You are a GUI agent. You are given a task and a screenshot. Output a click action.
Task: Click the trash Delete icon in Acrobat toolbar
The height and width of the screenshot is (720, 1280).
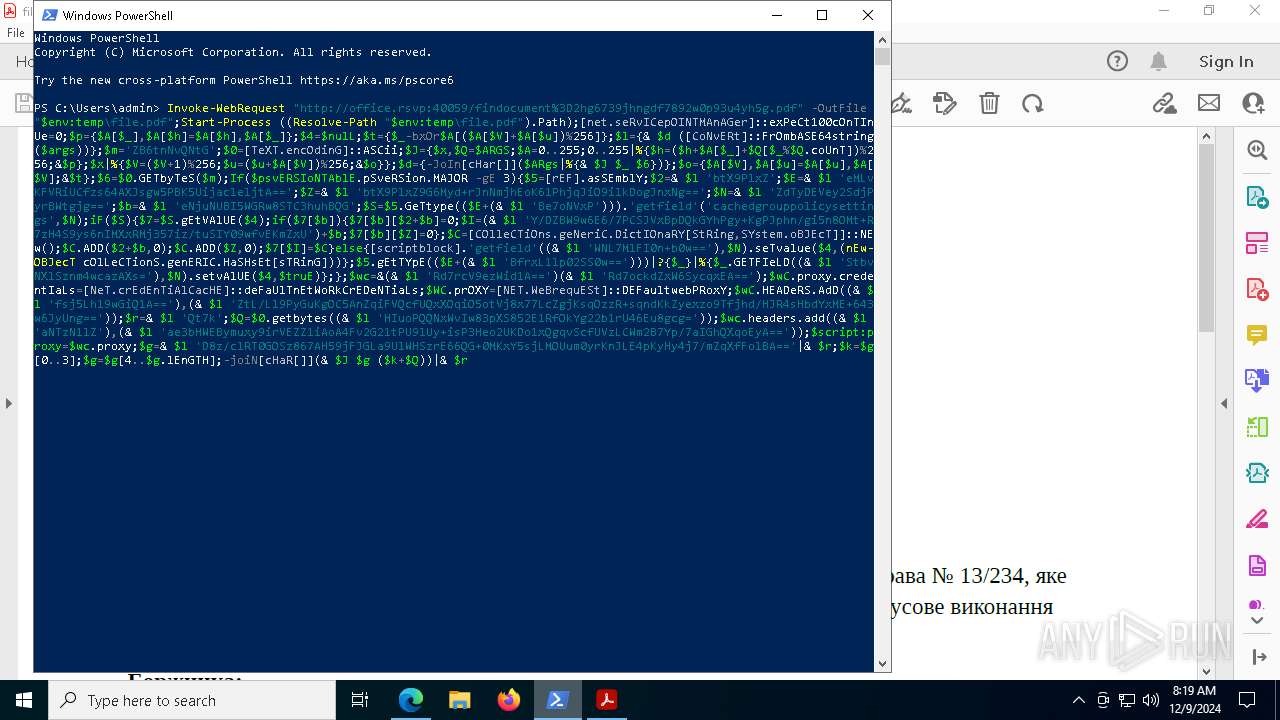[989, 103]
